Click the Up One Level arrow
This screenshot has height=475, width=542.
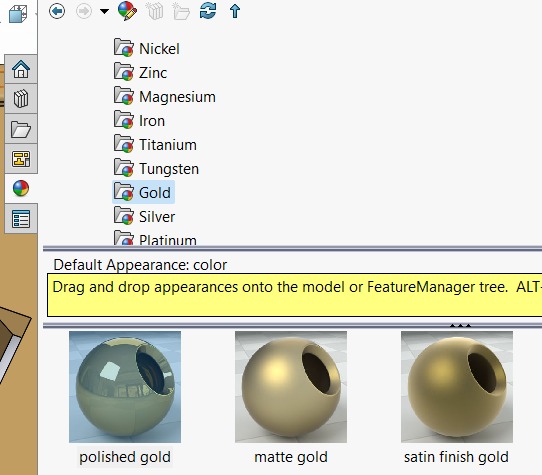coord(235,11)
